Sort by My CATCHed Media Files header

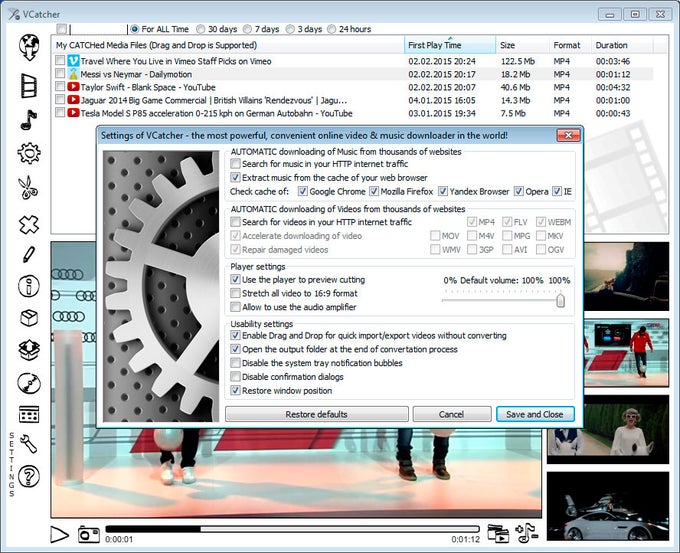[x=228, y=45]
